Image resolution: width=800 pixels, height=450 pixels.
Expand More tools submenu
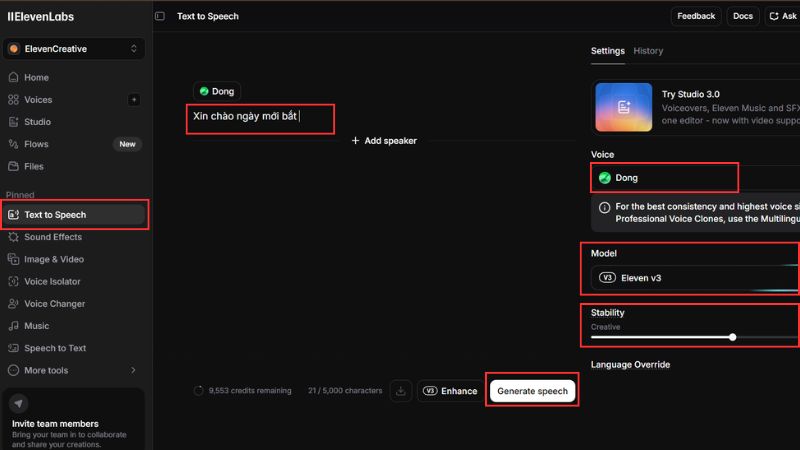[73, 370]
